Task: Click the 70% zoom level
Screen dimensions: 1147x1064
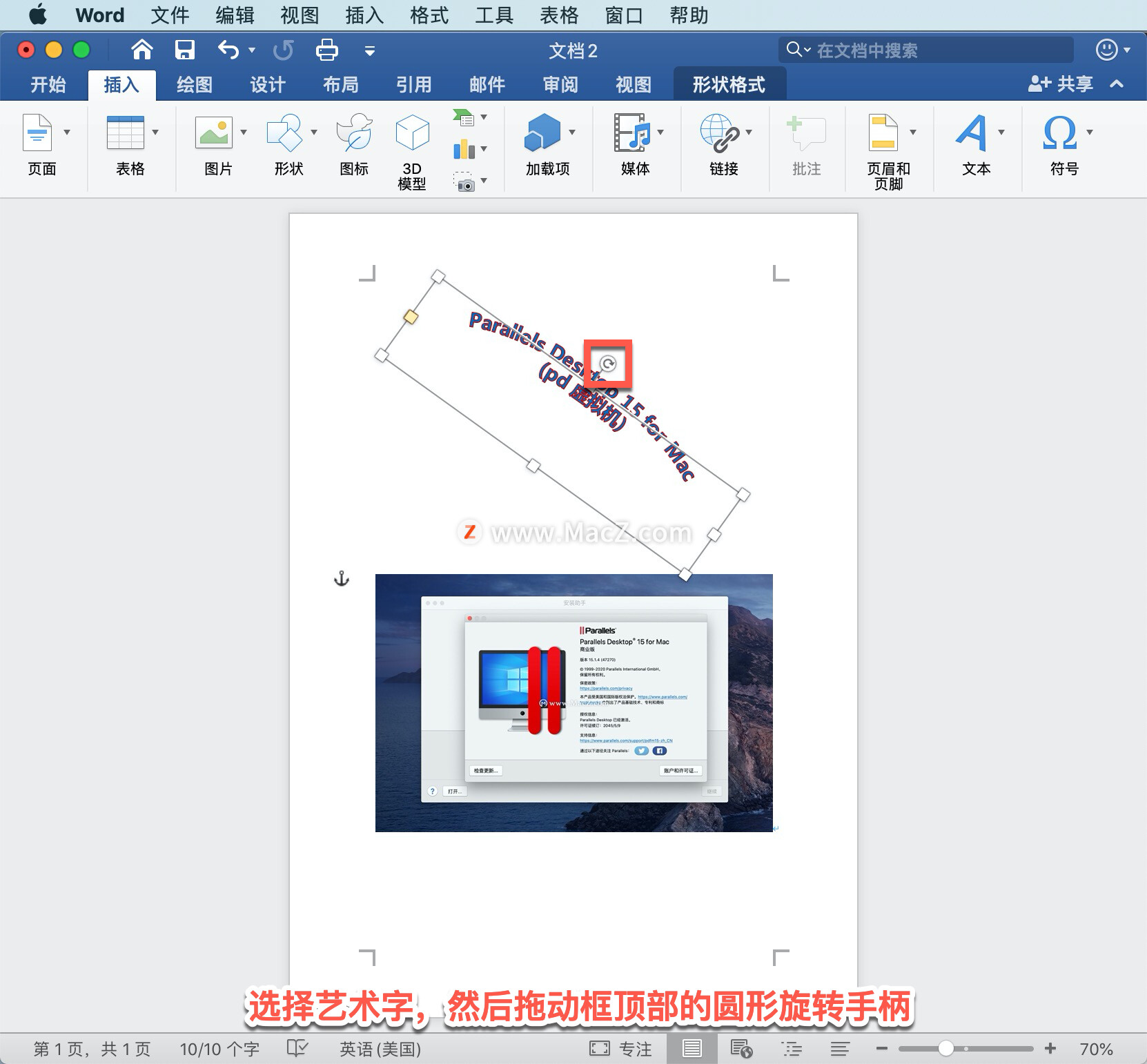Action: click(1096, 1050)
